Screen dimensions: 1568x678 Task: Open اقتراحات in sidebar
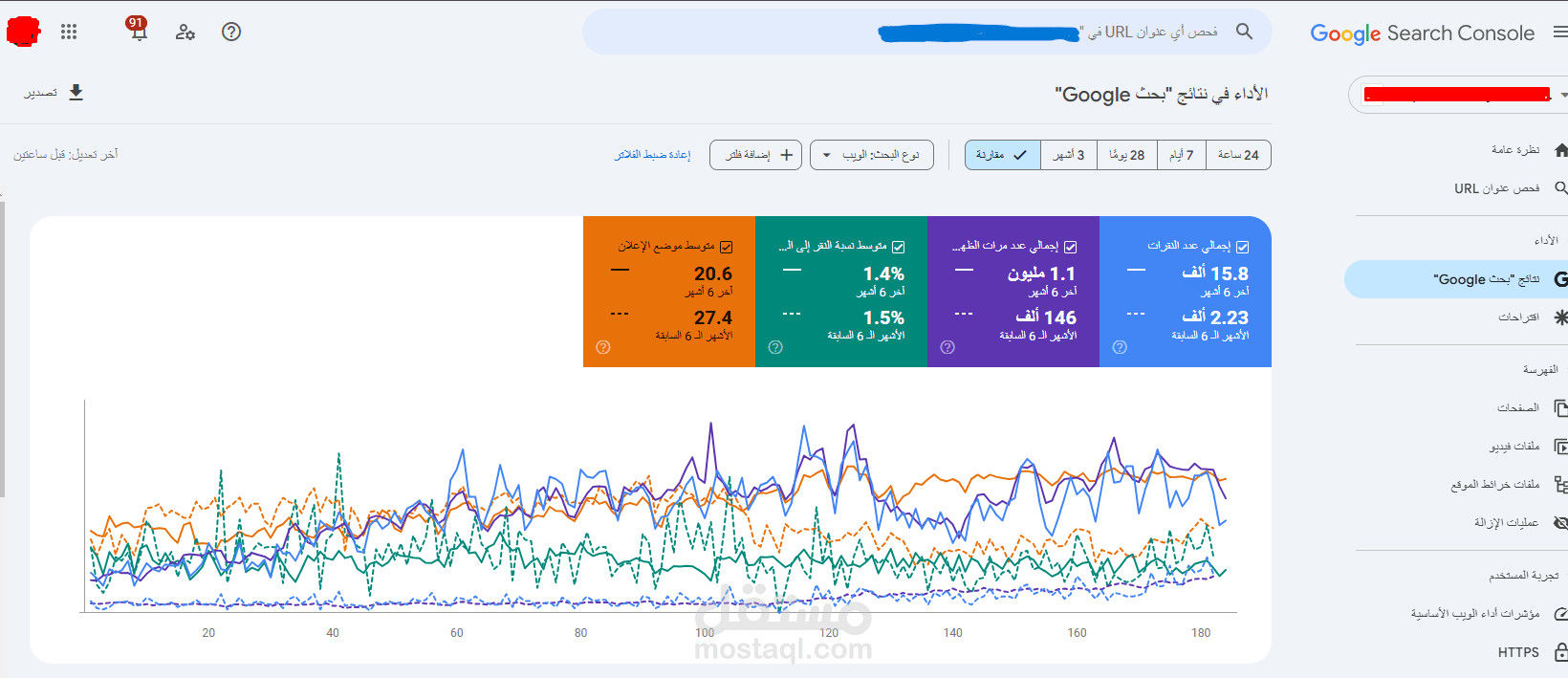(1518, 317)
